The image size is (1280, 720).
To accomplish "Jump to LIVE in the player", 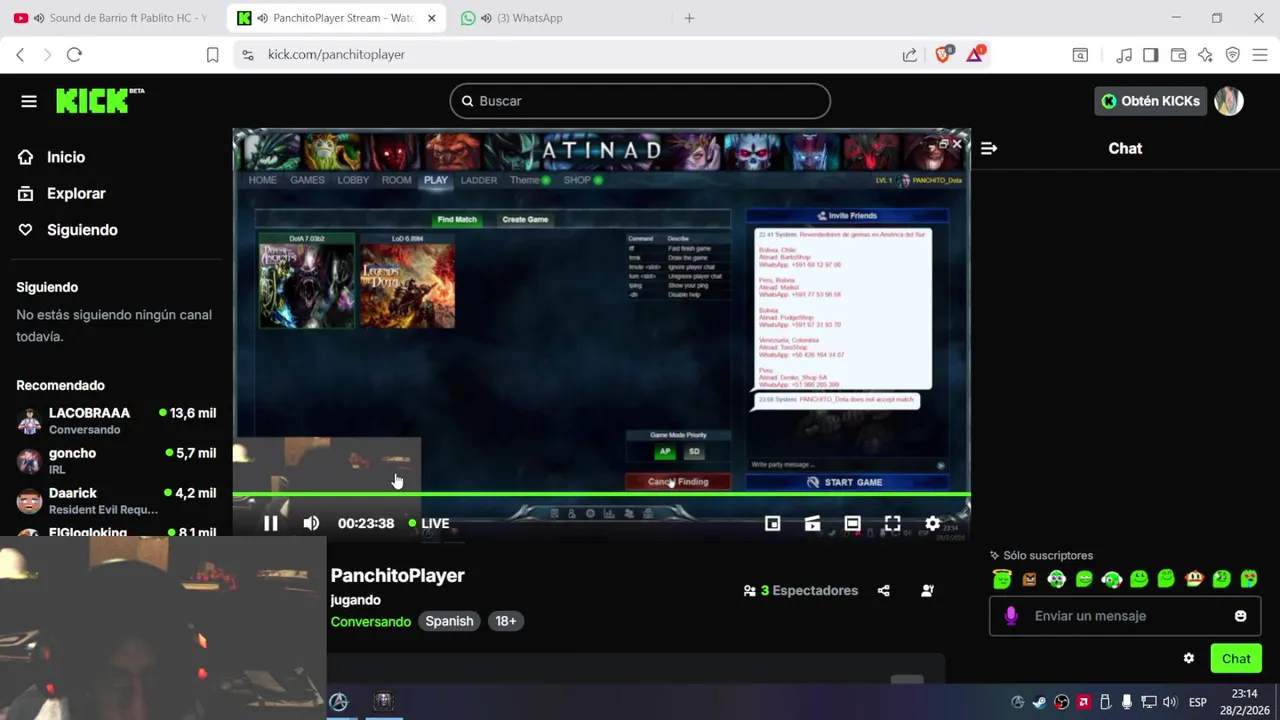I will point(429,523).
